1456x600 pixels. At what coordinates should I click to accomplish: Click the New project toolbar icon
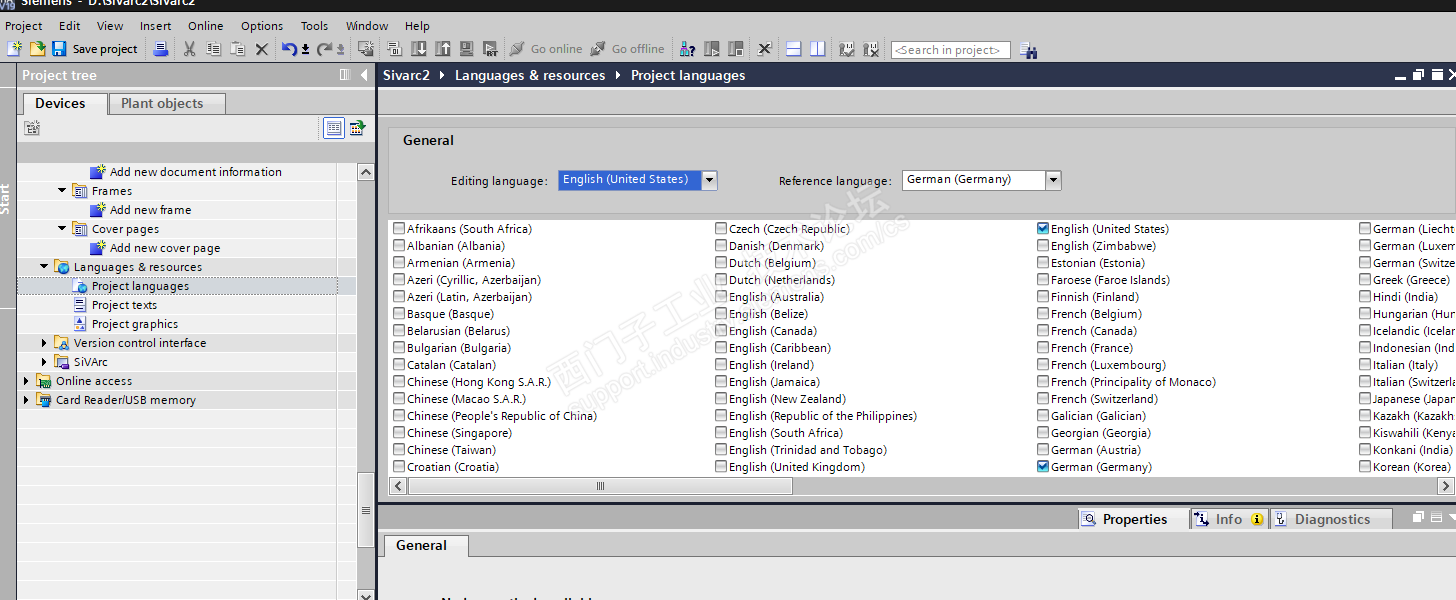(x=14, y=49)
